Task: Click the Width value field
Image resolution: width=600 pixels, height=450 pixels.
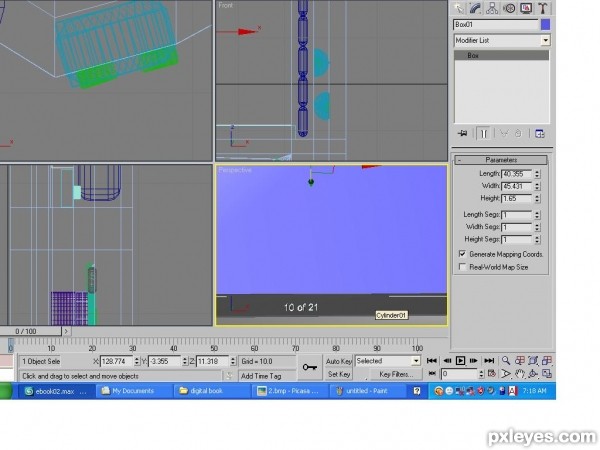Action: click(x=517, y=186)
